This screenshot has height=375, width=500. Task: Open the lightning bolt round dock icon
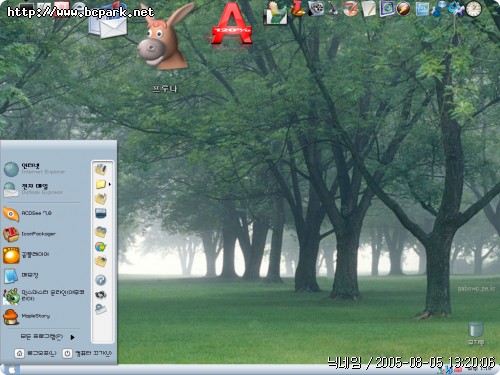tap(403, 9)
